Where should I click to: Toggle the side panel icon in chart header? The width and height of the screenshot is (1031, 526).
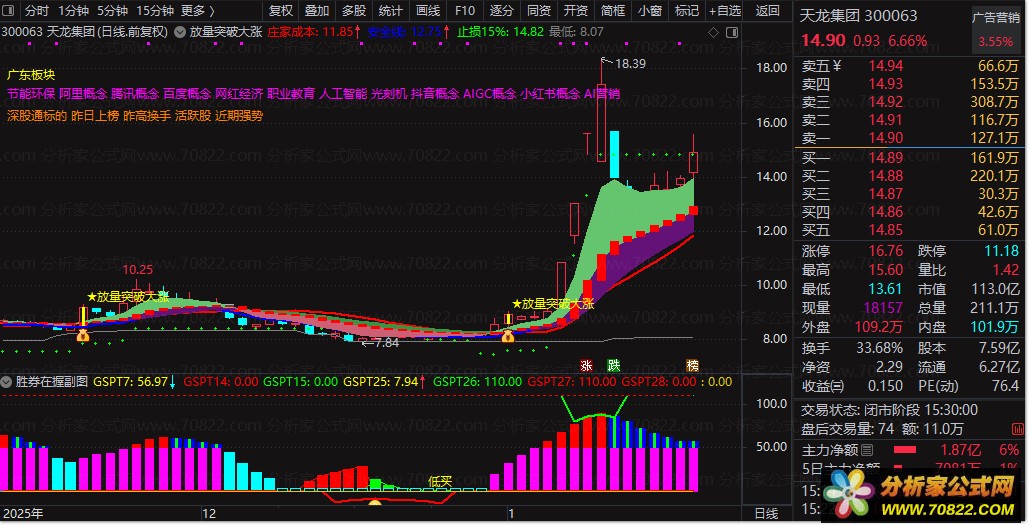[731, 32]
